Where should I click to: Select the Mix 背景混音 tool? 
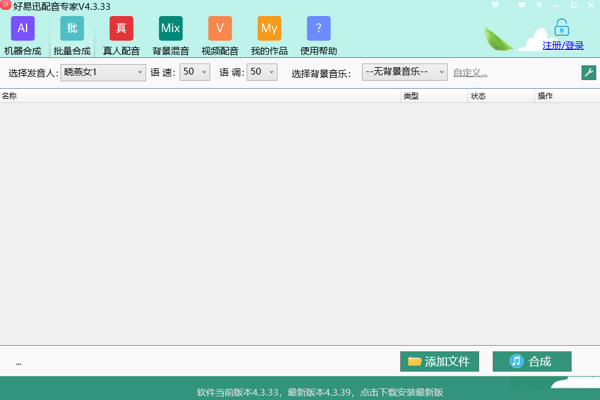pyautogui.click(x=171, y=35)
